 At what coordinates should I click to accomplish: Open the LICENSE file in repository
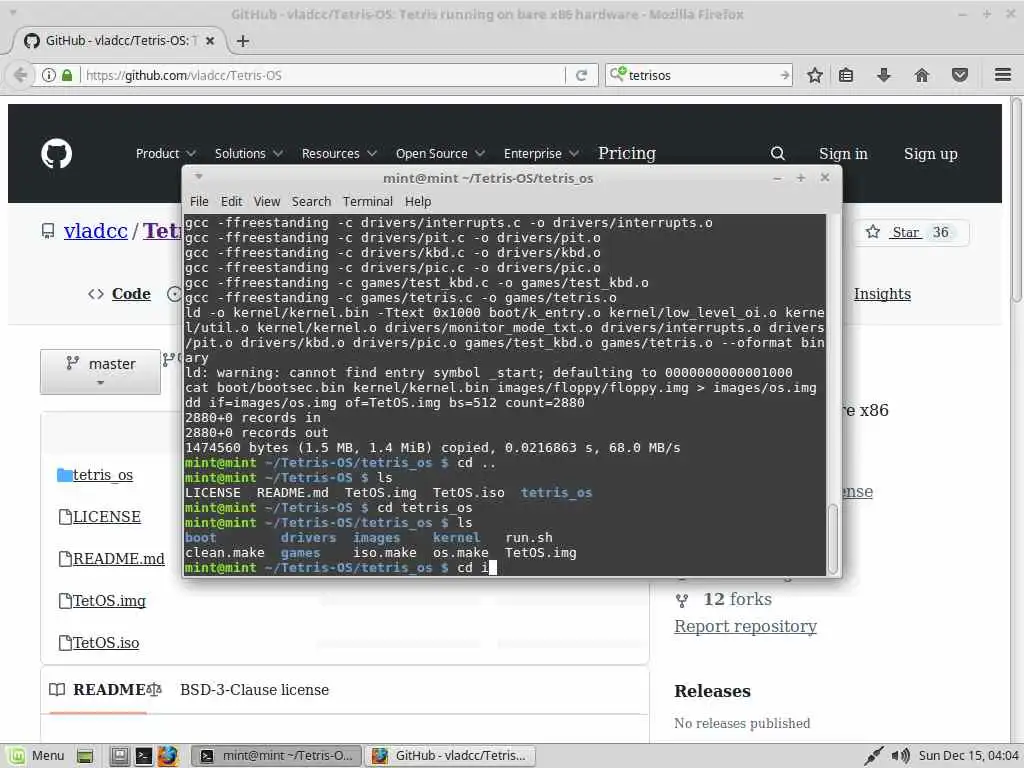click(106, 517)
